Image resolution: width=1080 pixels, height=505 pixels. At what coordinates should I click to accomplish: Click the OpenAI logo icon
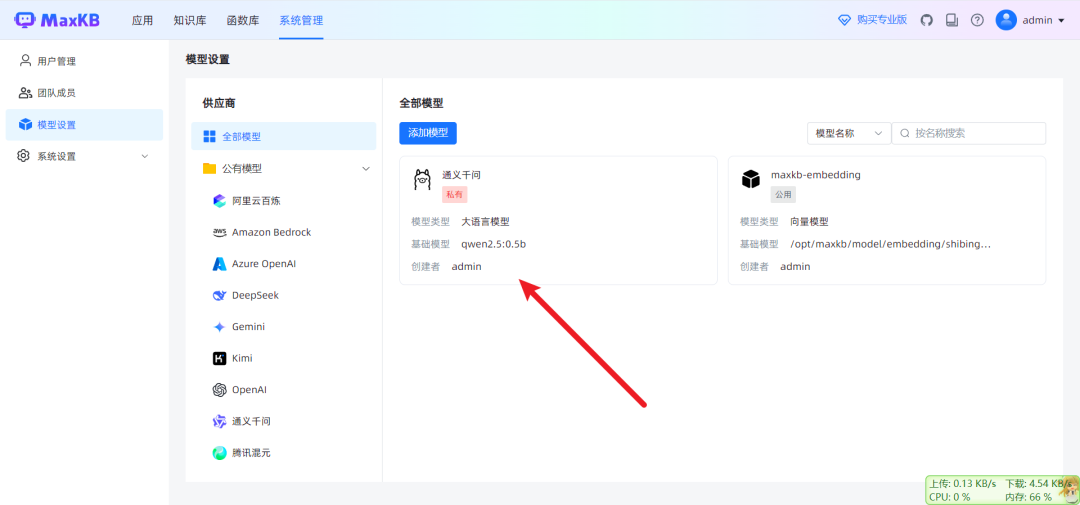click(219, 390)
